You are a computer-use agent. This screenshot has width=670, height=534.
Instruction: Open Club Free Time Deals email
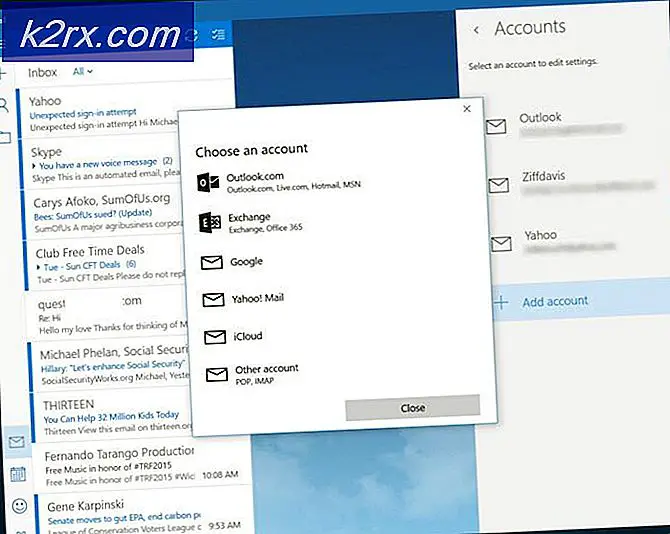tap(105, 265)
